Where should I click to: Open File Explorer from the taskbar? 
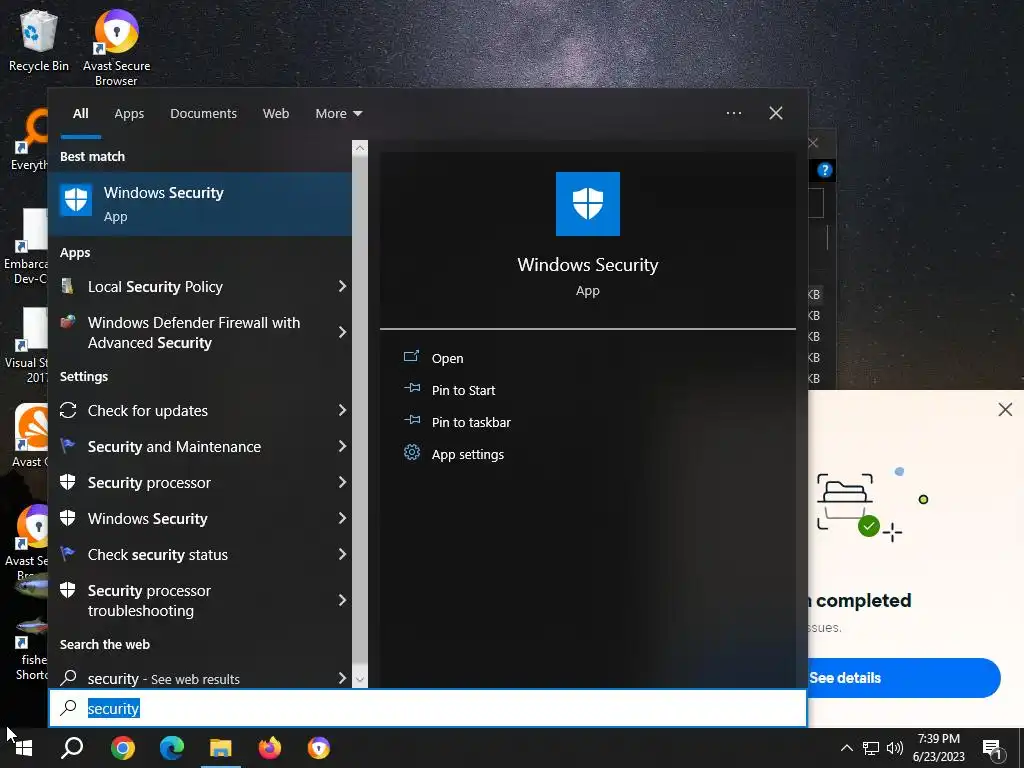pyautogui.click(x=221, y=748)
